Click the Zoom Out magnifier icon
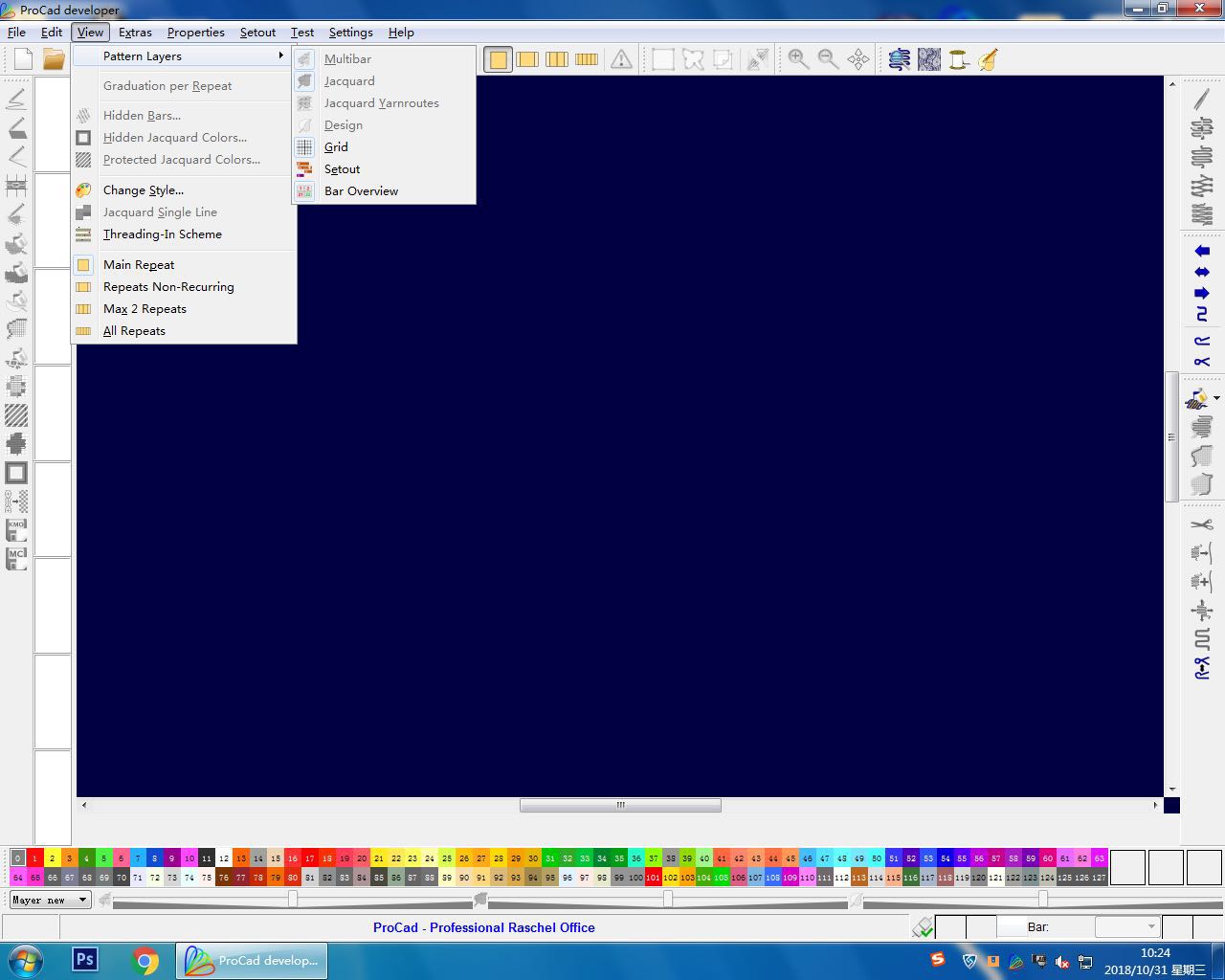Image resolution: width=1225 pixels, height=980 pixels. tap(829, 59)
